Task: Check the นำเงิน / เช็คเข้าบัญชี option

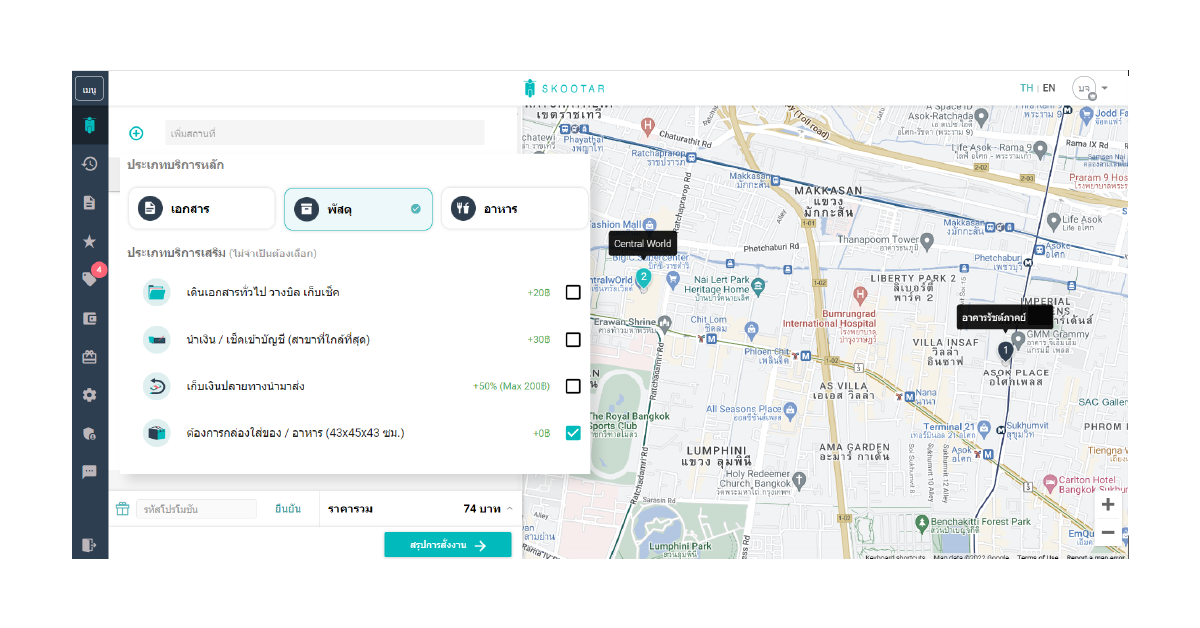Action: (573, 339)
